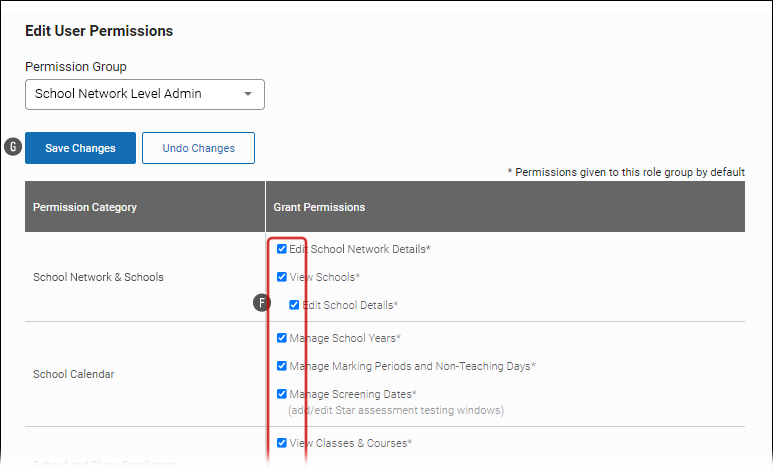This screenshot has height=473, width=773.
Task: Click the Save Changes button
Action: (80, 148)
